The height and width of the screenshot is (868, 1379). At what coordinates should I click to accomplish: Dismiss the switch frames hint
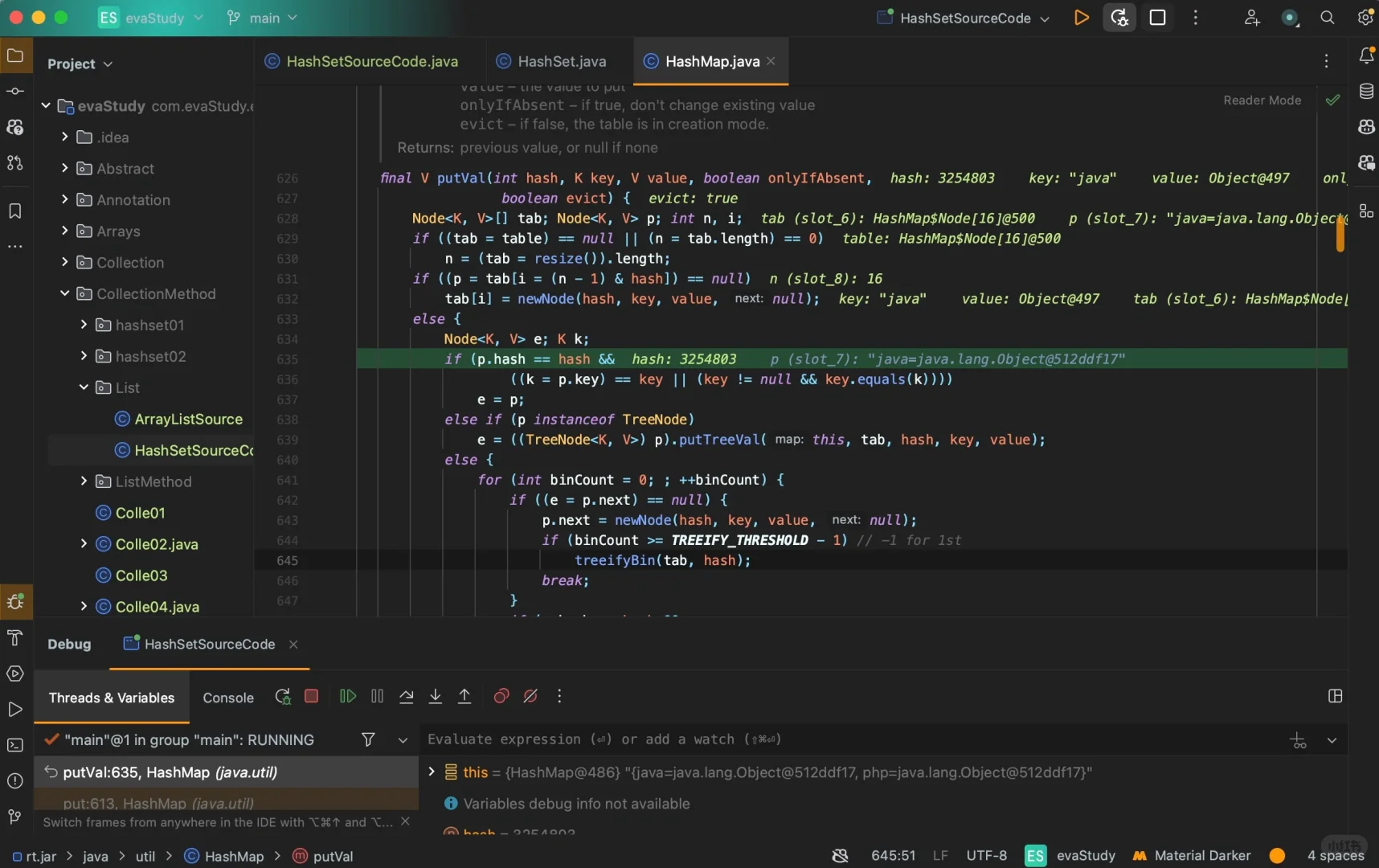(405, 821)
